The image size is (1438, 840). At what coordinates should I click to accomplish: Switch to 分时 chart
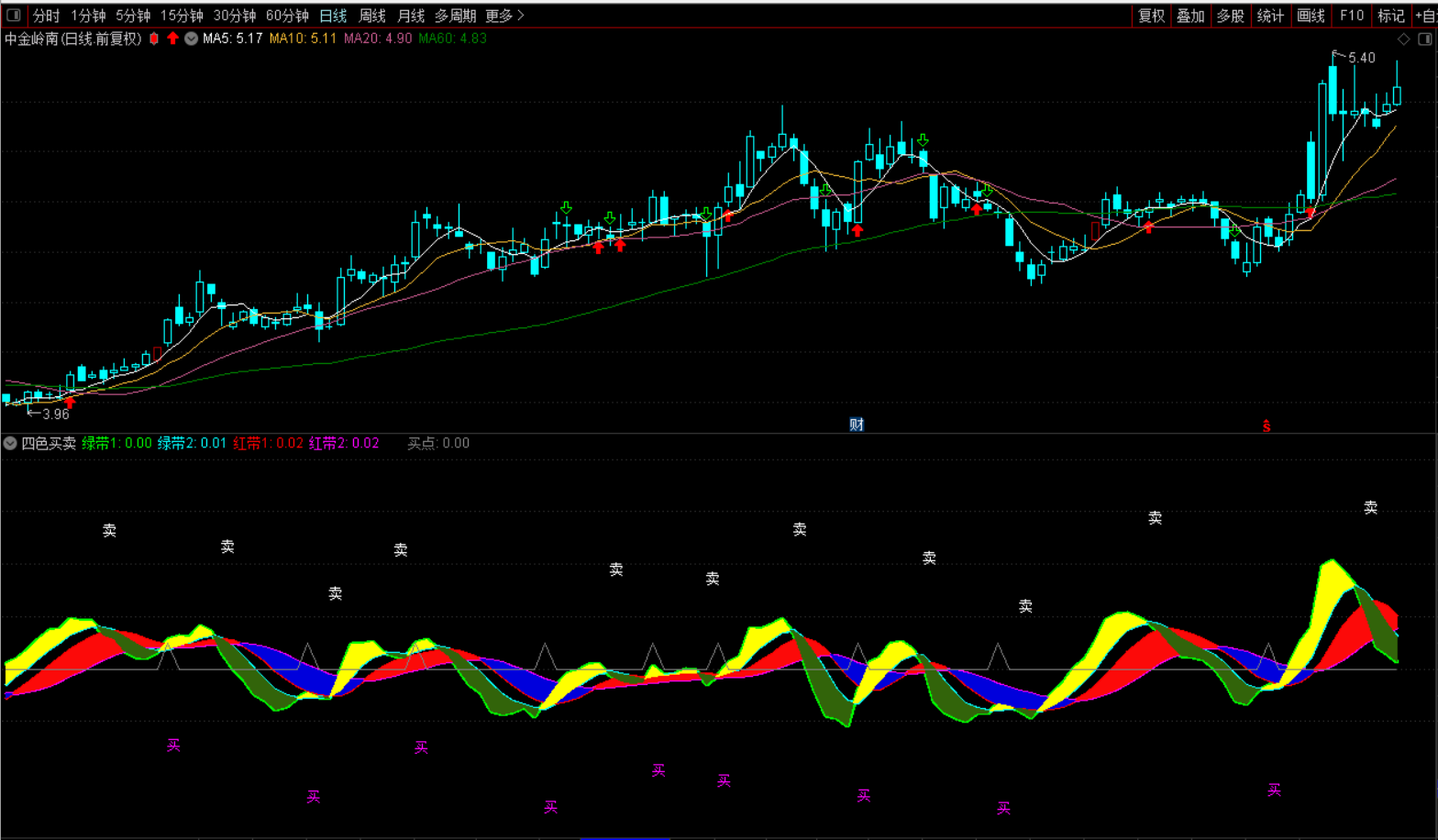tap(46, 16)
